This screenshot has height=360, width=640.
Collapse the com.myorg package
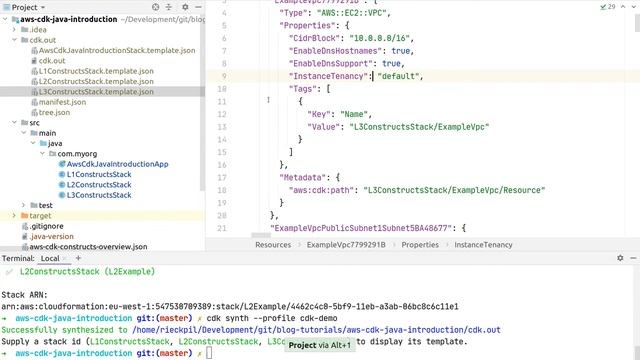(42, 153)
